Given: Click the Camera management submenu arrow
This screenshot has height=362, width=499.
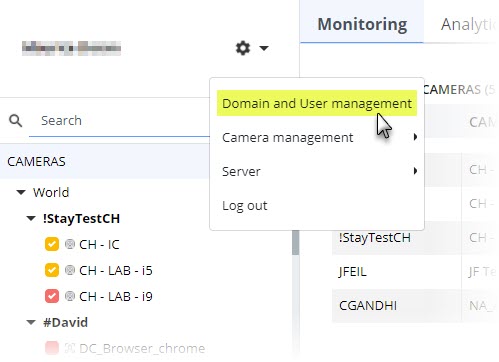Looking at the screenshot, I should 415,137.
